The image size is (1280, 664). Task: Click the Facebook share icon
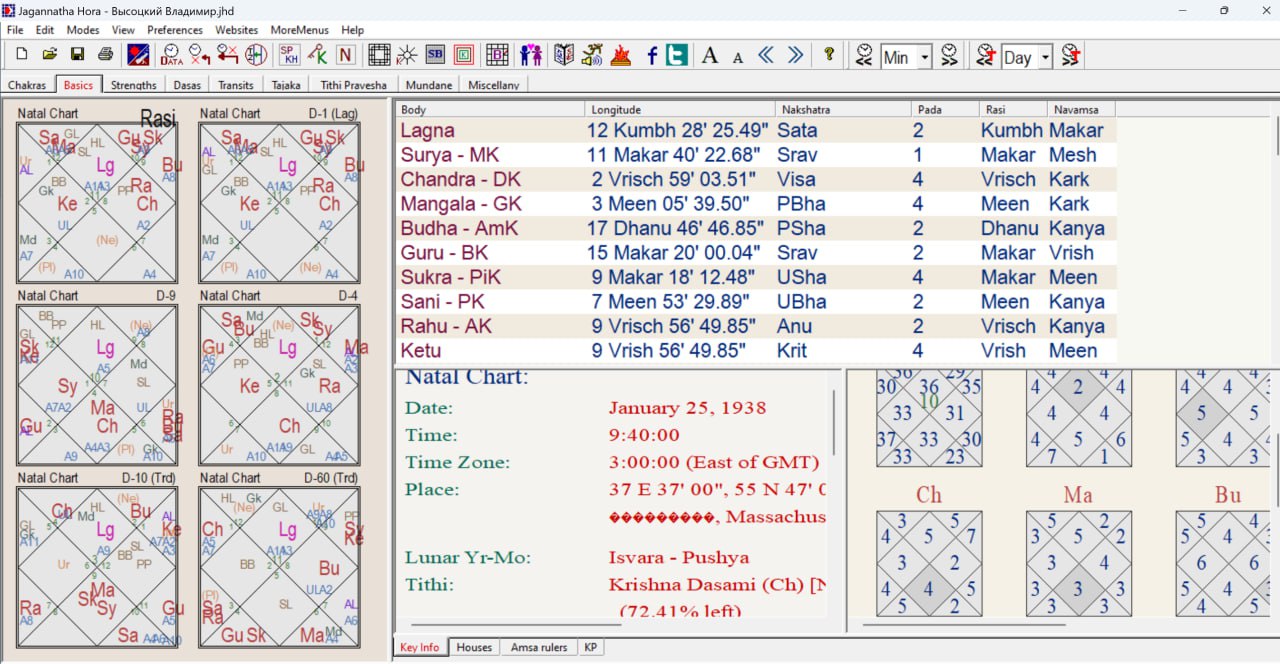(652, 56)
